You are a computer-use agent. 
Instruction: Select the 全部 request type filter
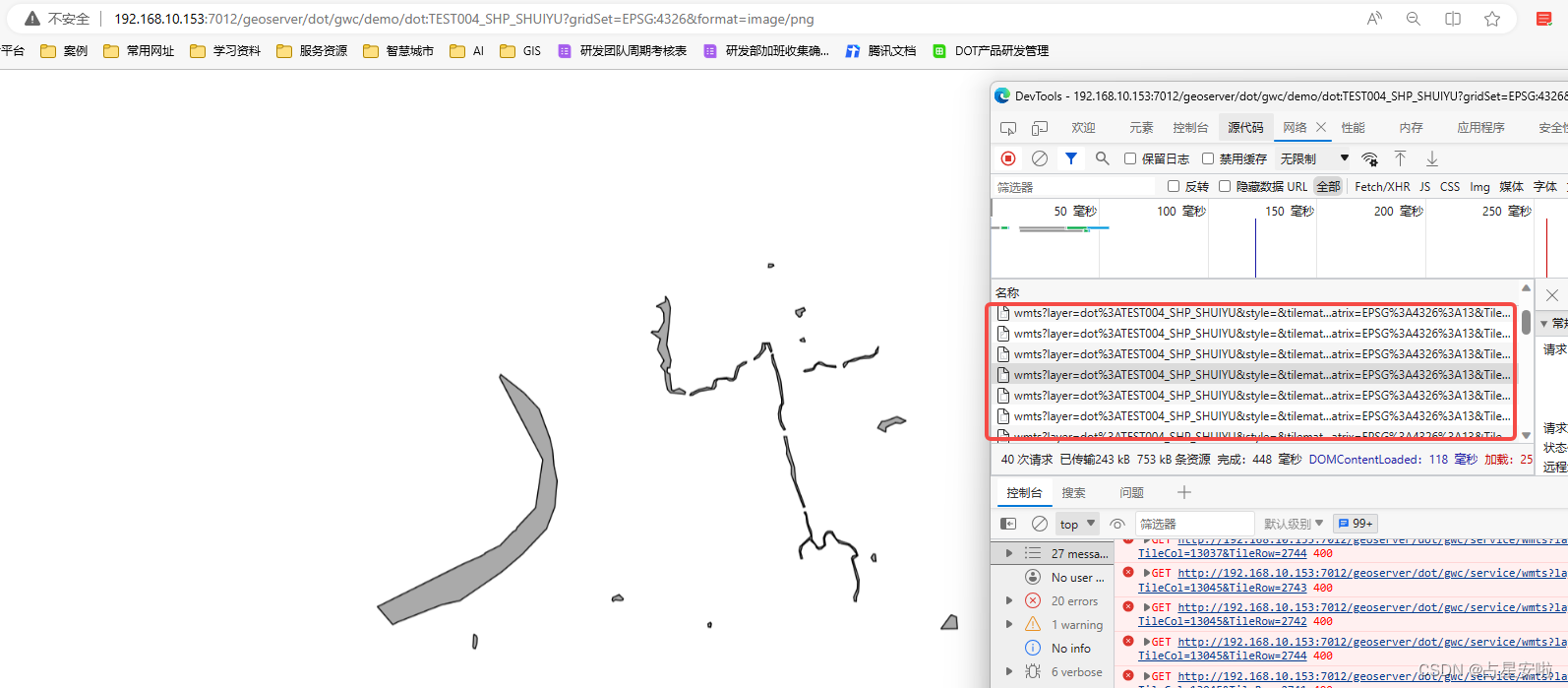coord(1328,186)
